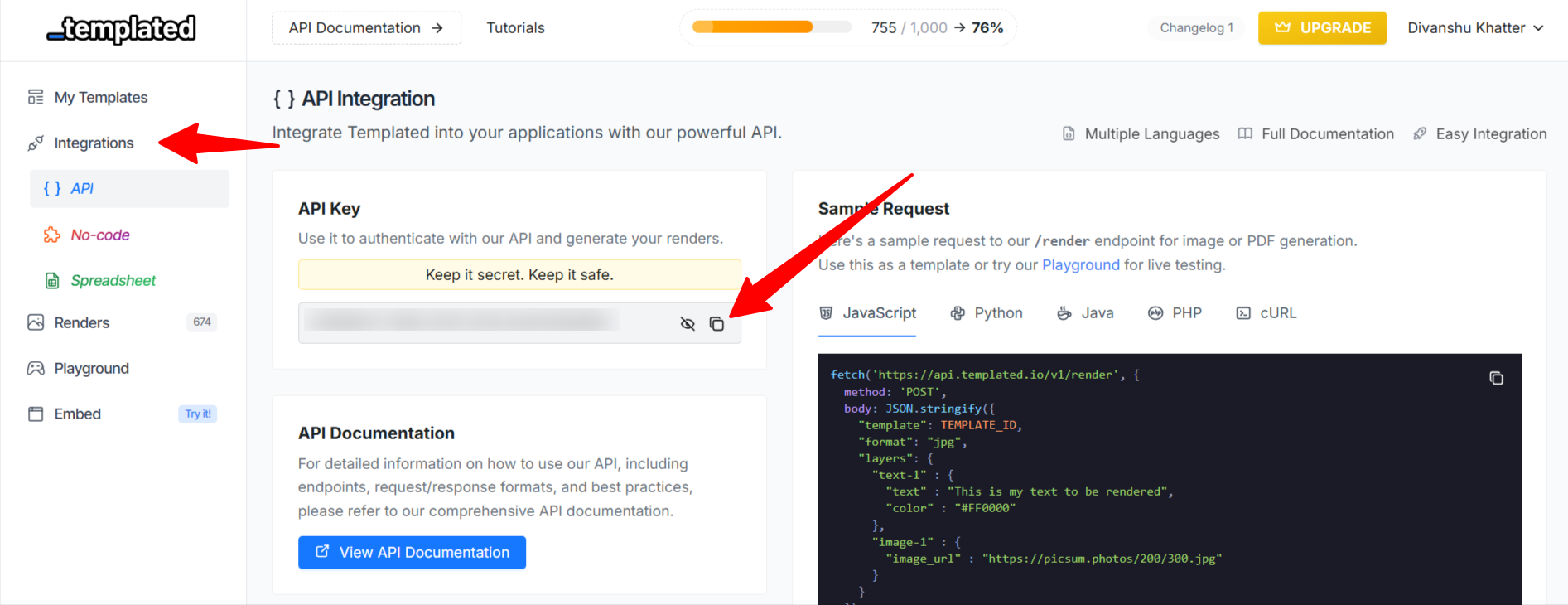Click the Renders image icon

tap(36, 322)
